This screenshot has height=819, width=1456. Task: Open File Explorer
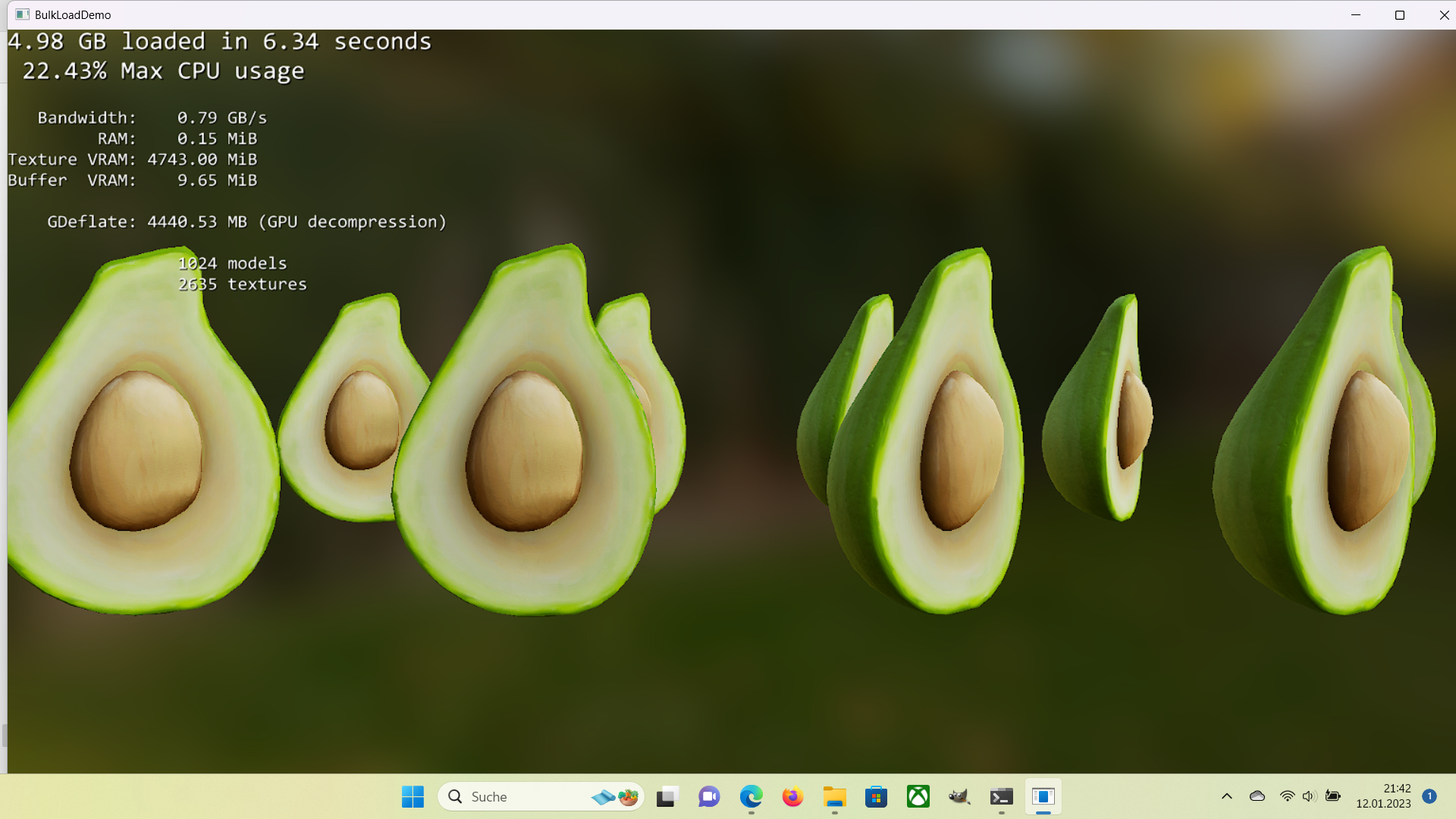tap(834, 796)
